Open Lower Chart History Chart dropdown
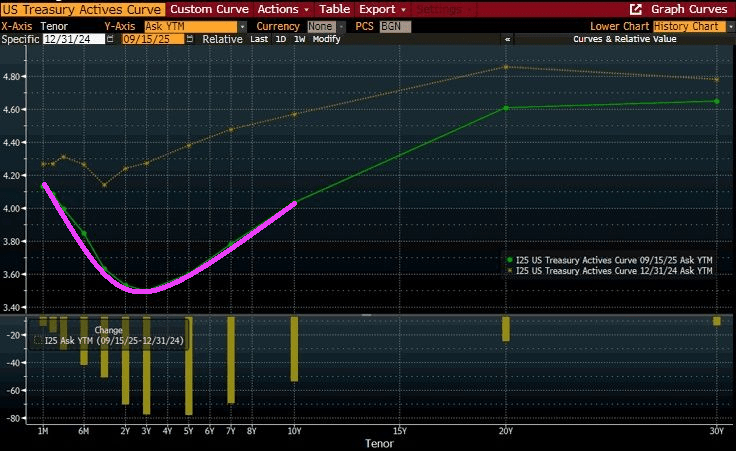Viewport: 736px width, 451px height. pyautogui.click(x=688, y=25)
